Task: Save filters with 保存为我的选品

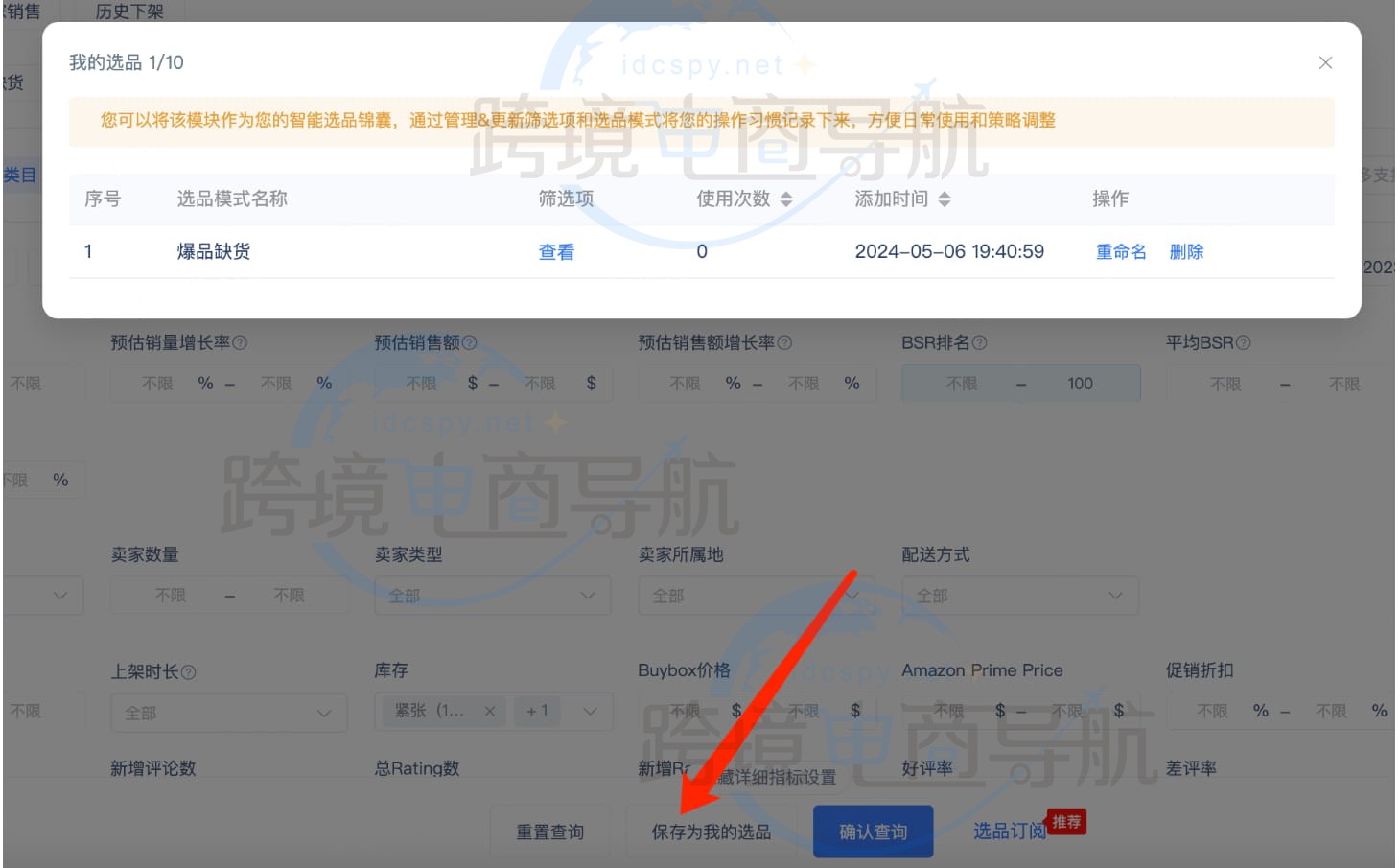Action: click(x=712, y=832)
